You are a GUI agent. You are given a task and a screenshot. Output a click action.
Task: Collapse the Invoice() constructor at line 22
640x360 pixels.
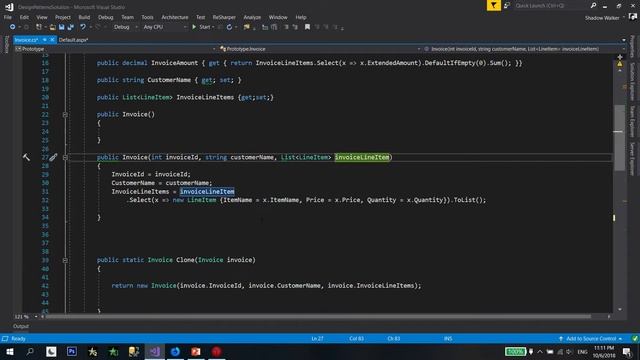tap(65, 115)
